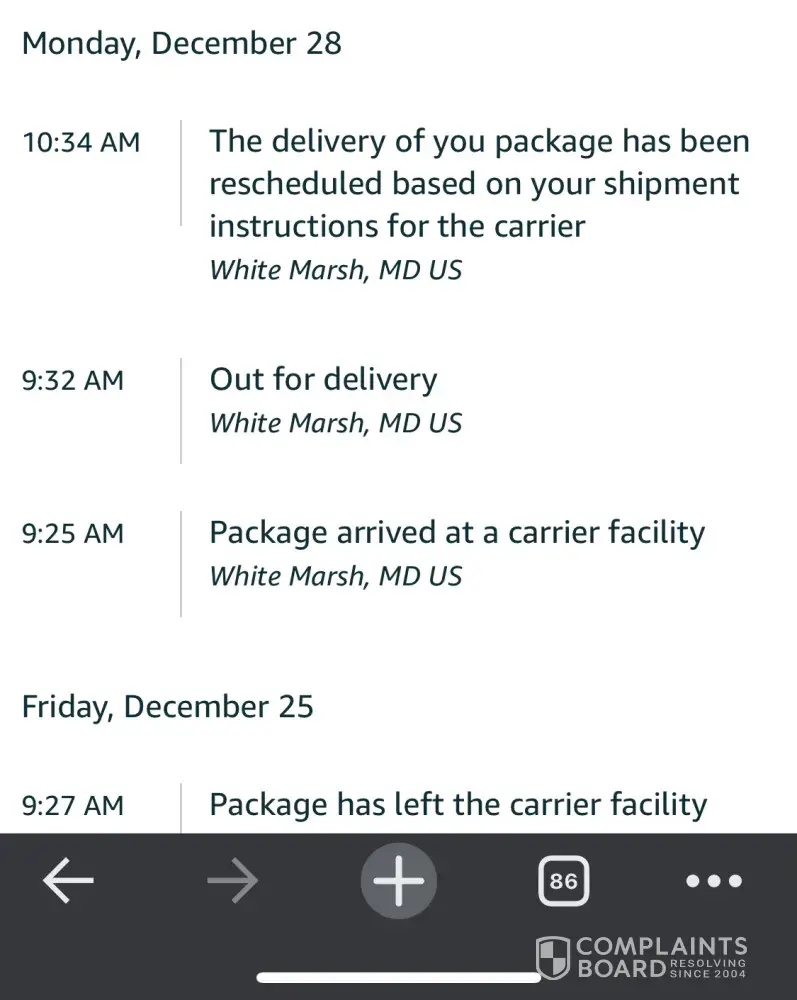Open a new tab with plus button
Image resolution: width=797 pixels, height=1000 pixels.
point(398,881)
